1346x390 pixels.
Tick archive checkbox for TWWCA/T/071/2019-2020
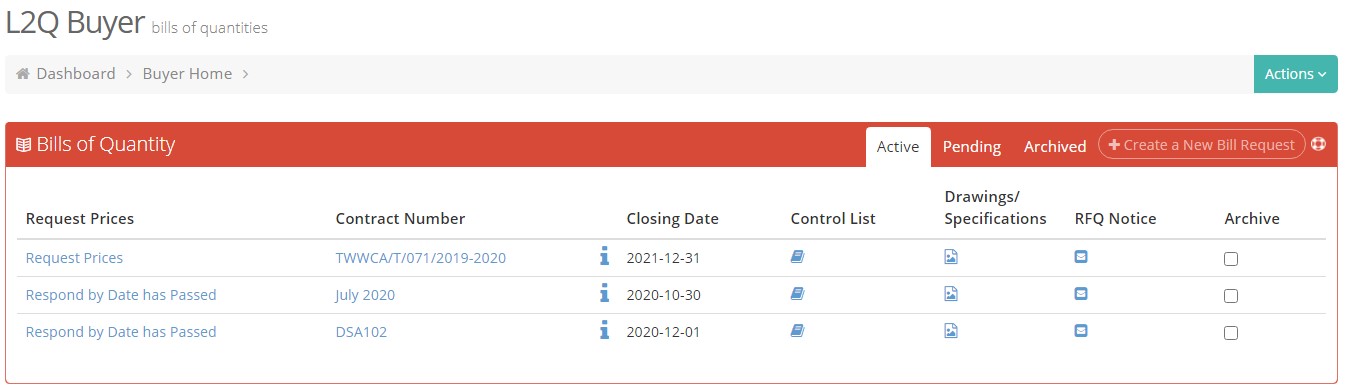(1231, 259)
